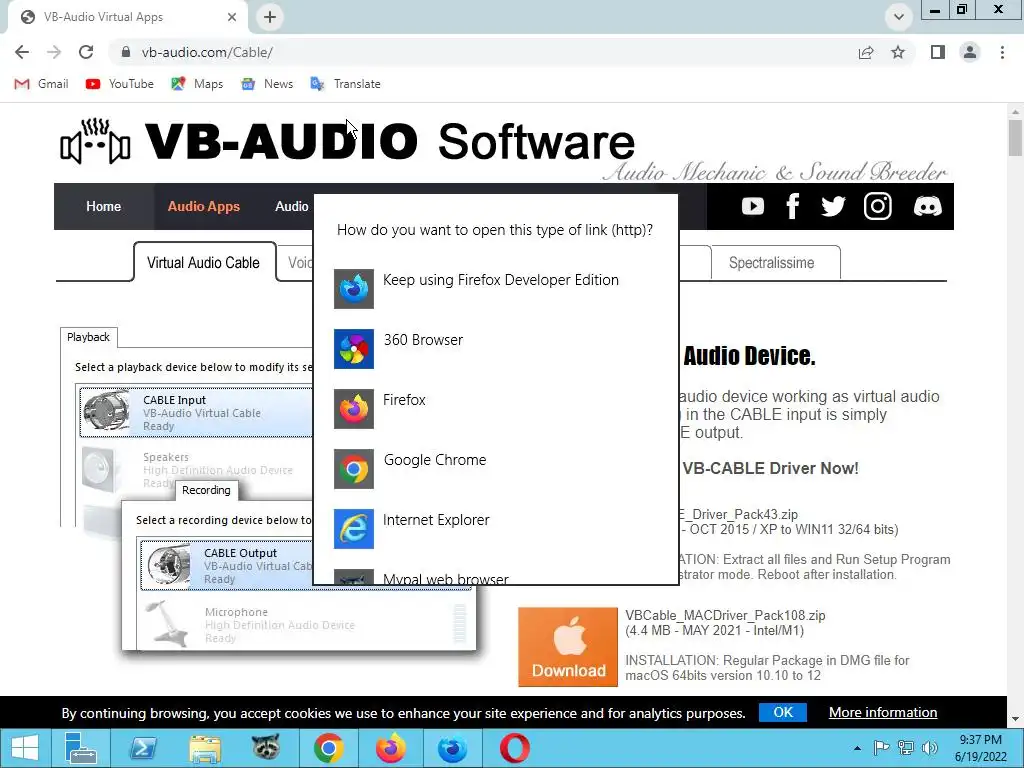Open PowerShell from the taskbar

[x=142, y=748]
